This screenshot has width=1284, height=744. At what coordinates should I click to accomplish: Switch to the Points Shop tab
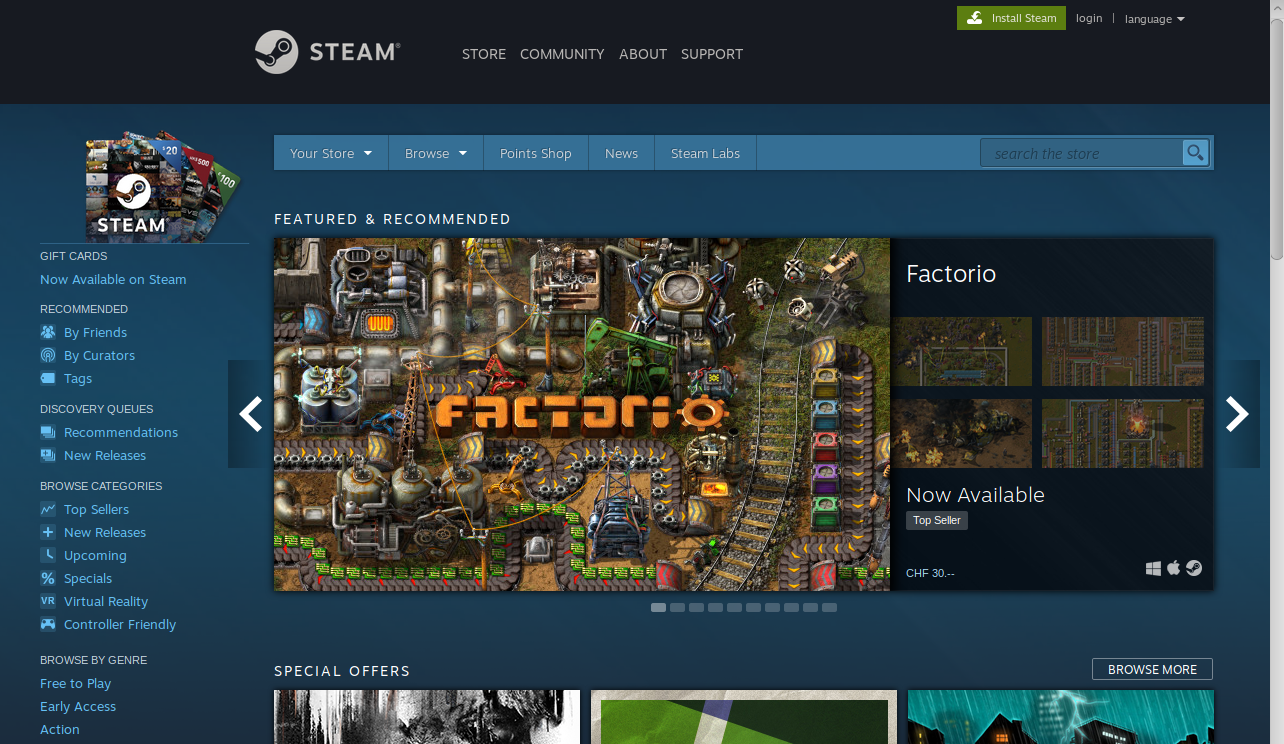(535, 153)
